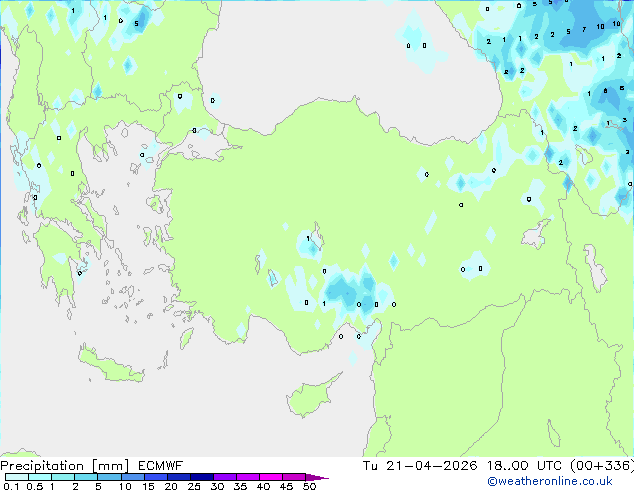Screen dimensions: 634x490
Task: Select the 10 mm legend color swatch
Action: (132, 477)
